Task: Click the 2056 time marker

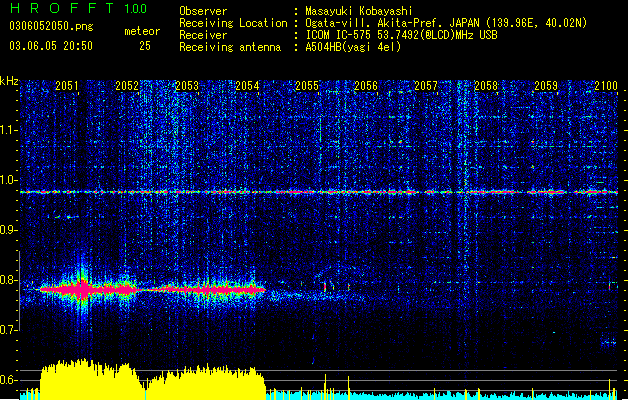Action: pyautogui.click(x=366, y=85)
